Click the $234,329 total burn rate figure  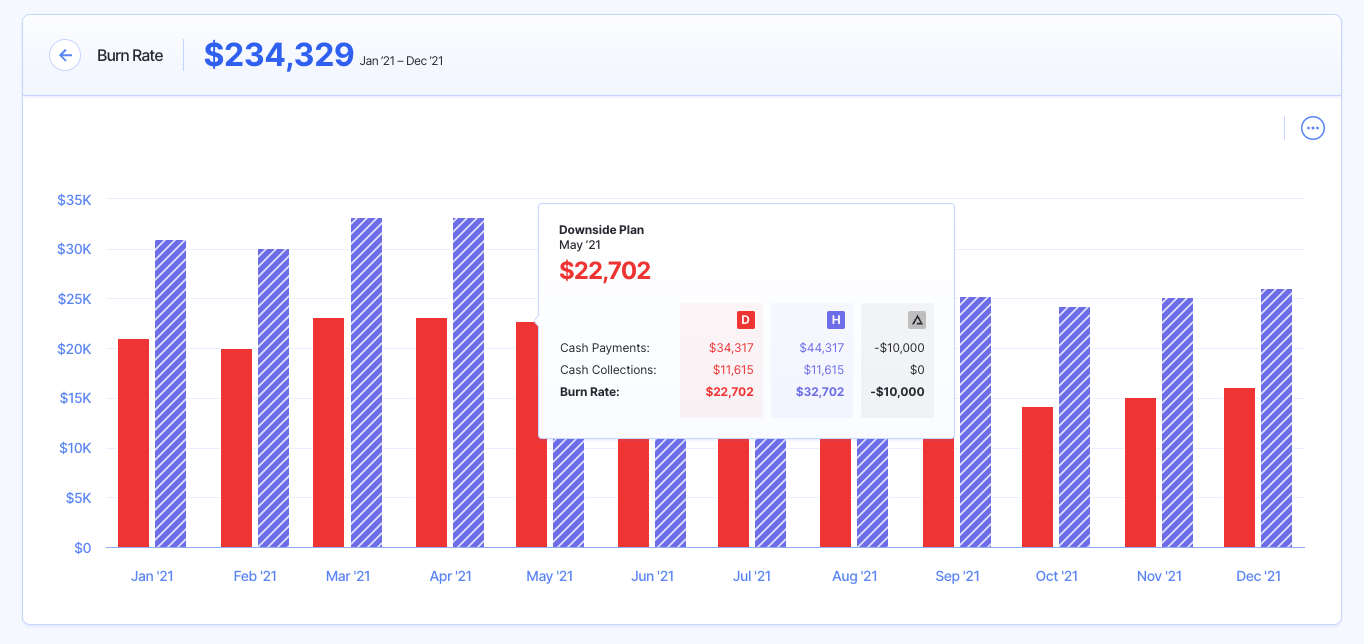tap(279, 55)
